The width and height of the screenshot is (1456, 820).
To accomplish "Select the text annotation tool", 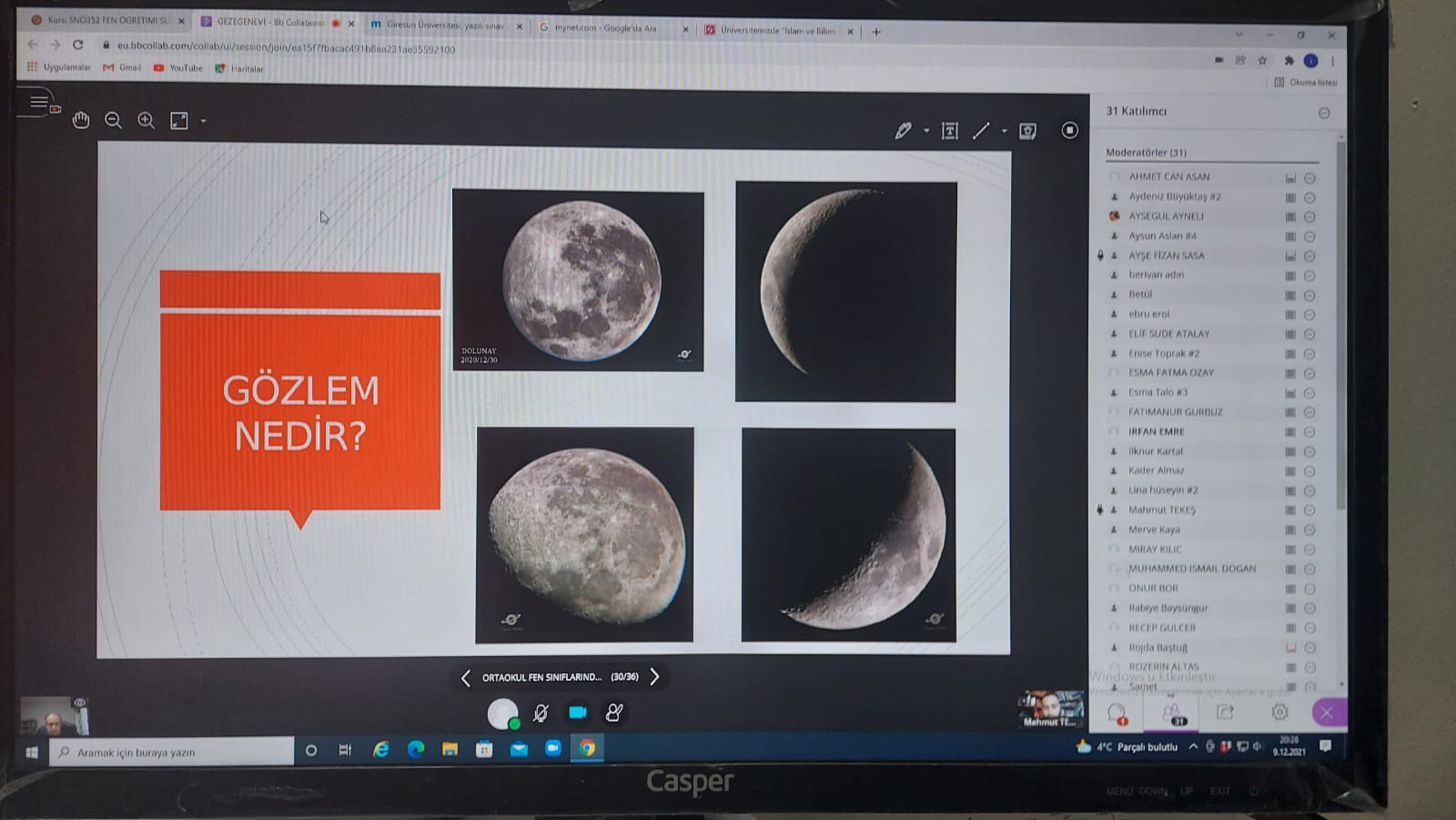I will click(949, 131).
